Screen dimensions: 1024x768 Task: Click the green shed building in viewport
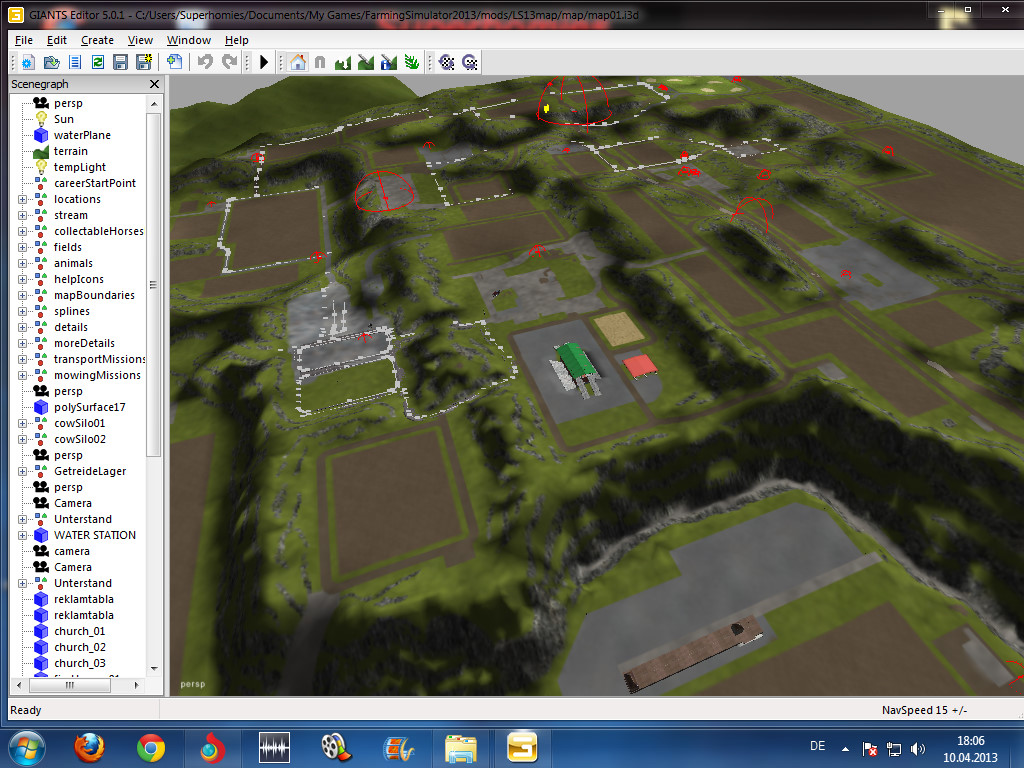pos(575,361)
